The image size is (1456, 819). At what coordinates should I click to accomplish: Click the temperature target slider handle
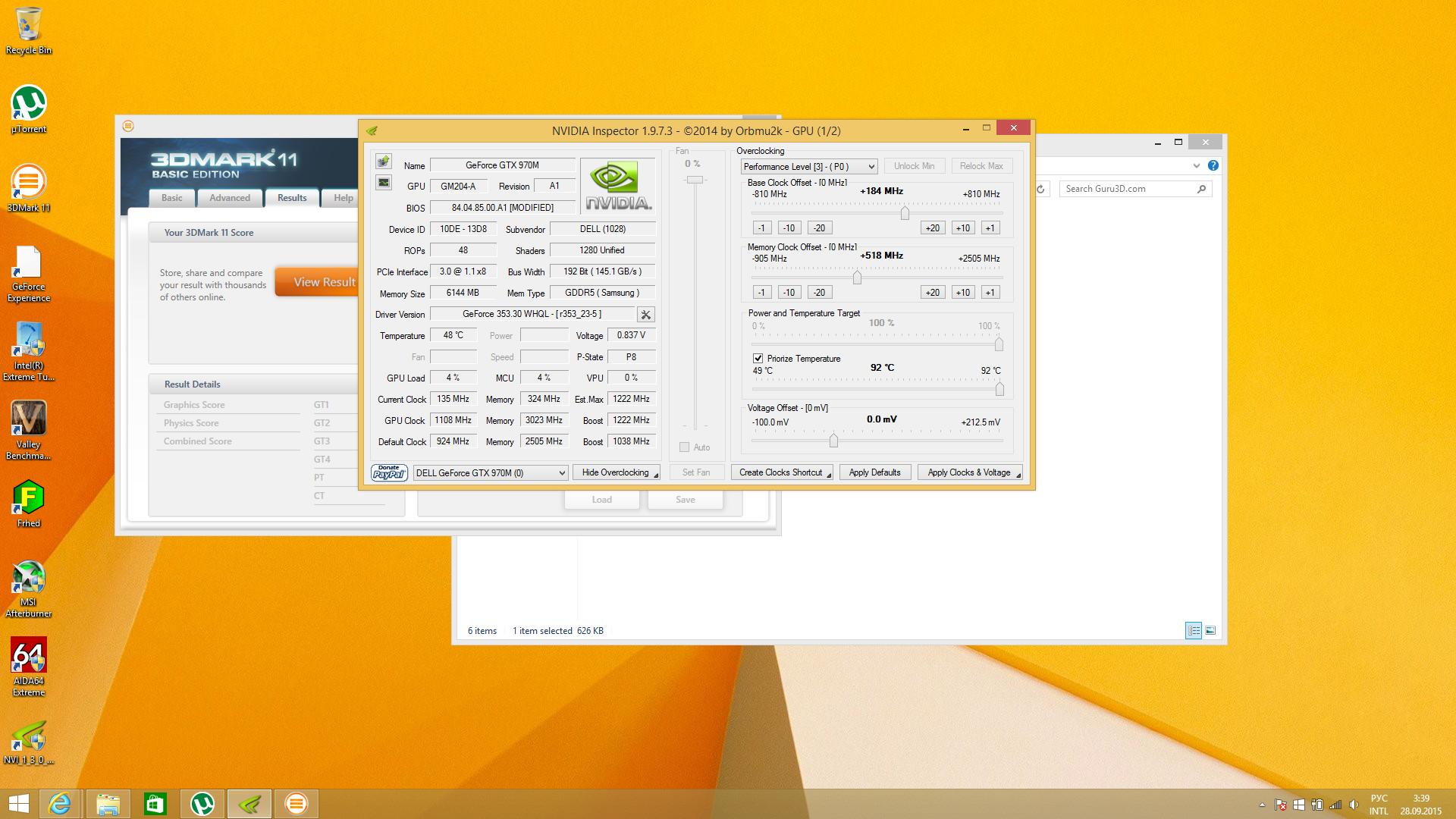(x=999, y=389)
